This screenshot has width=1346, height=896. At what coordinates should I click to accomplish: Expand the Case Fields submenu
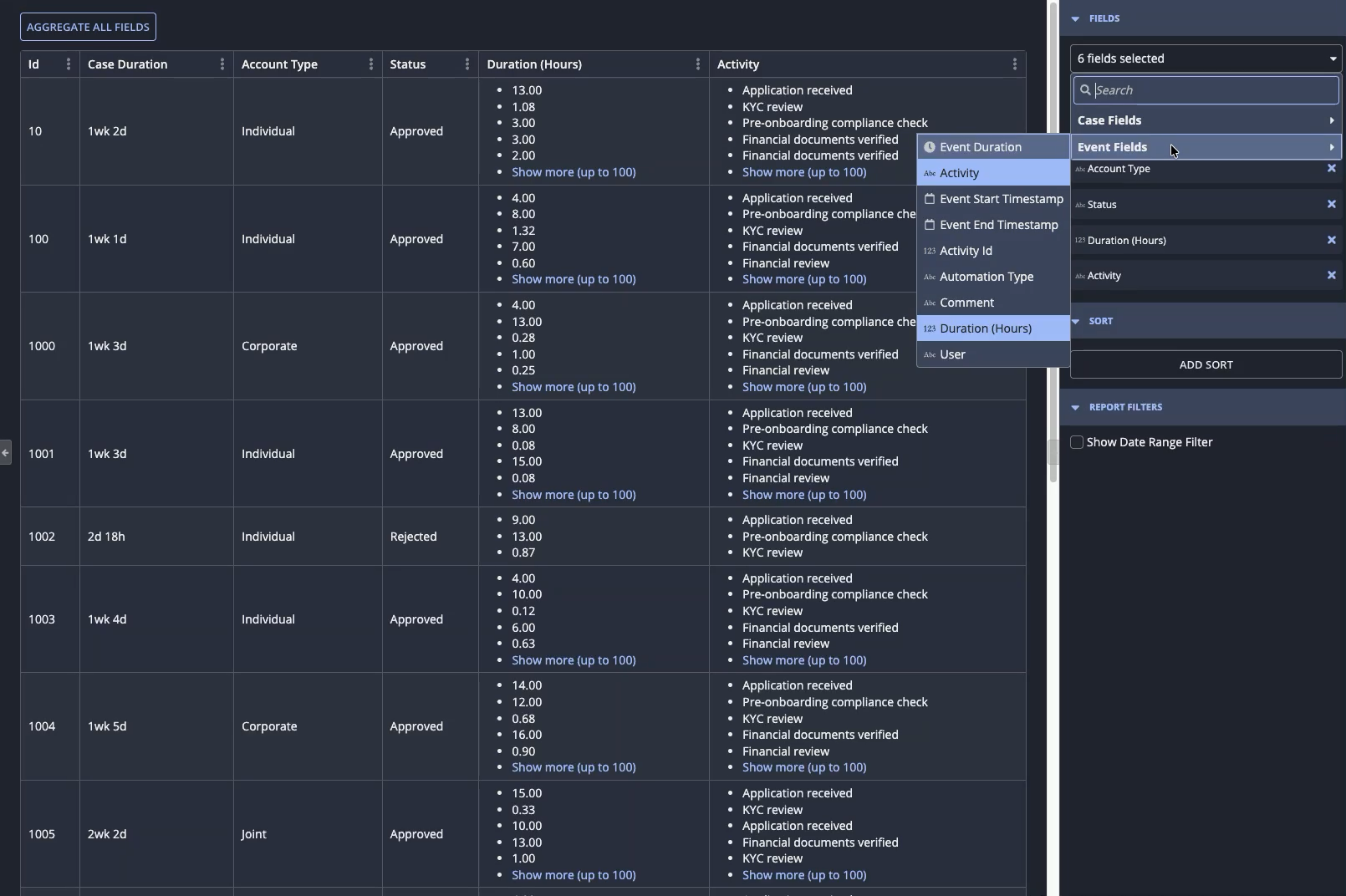(1206, 120)
